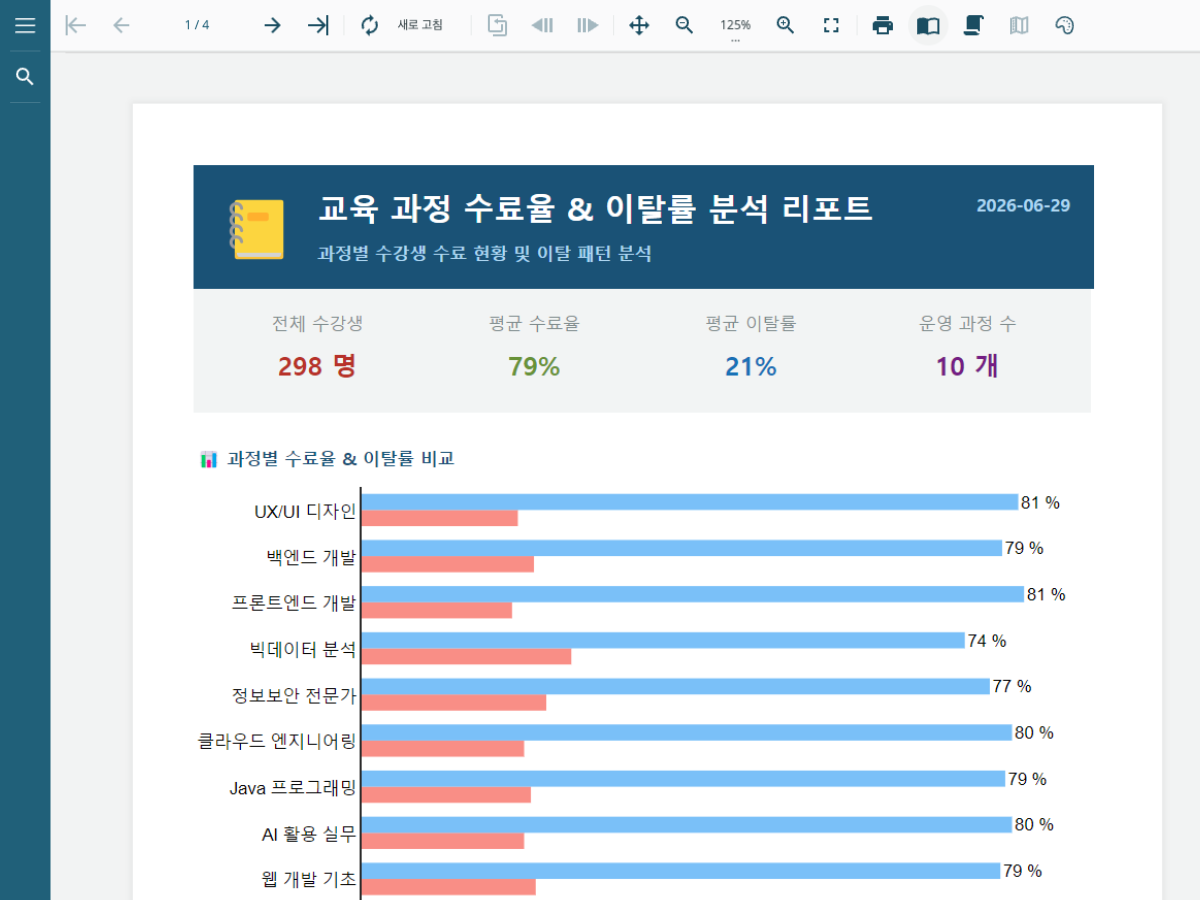Click the 프론트엔드 개발 axis label

click(294, 603)
